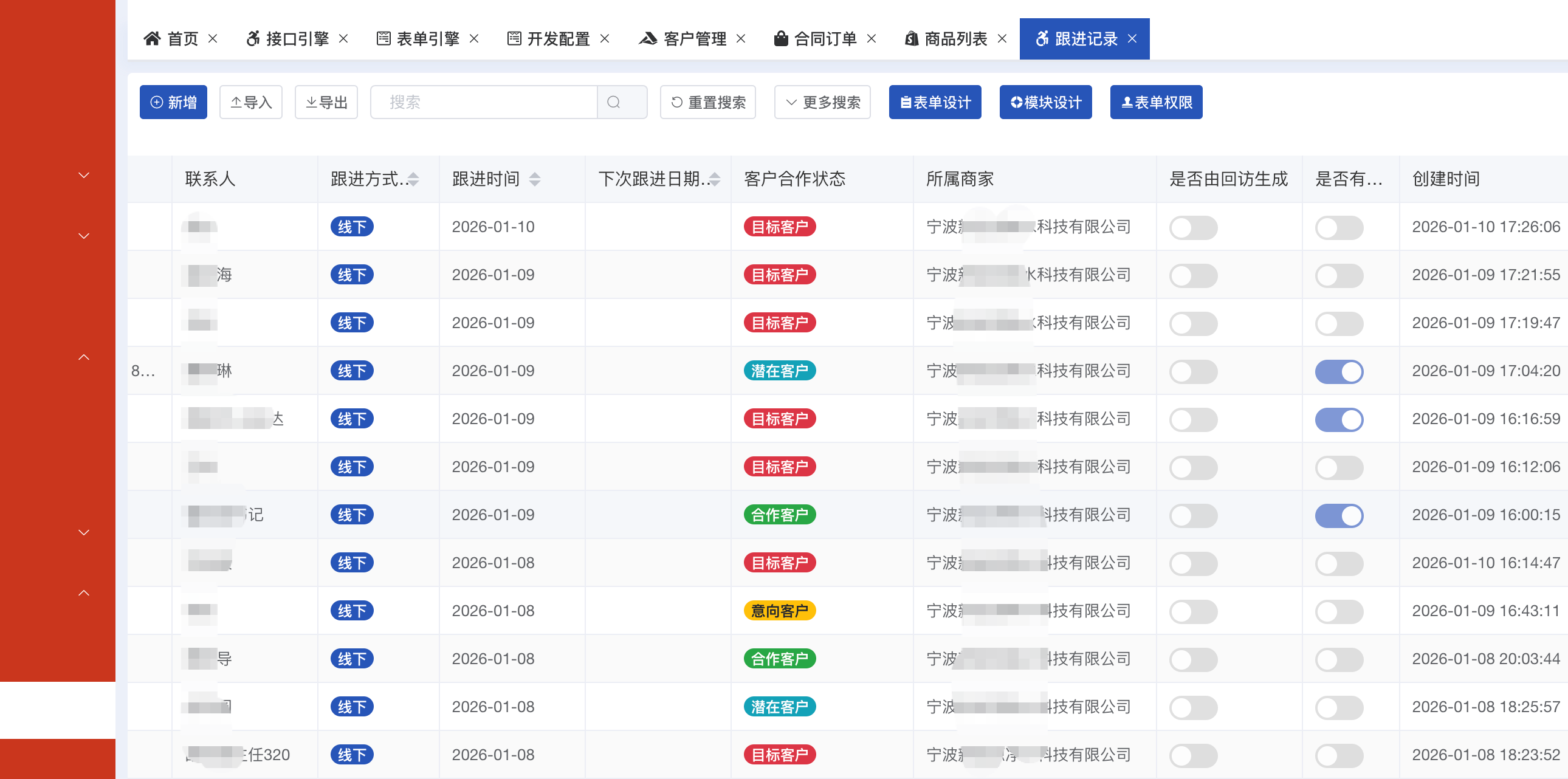Close the 合同订单 tab
The image size is (1568, 779).
click(872, 39)
